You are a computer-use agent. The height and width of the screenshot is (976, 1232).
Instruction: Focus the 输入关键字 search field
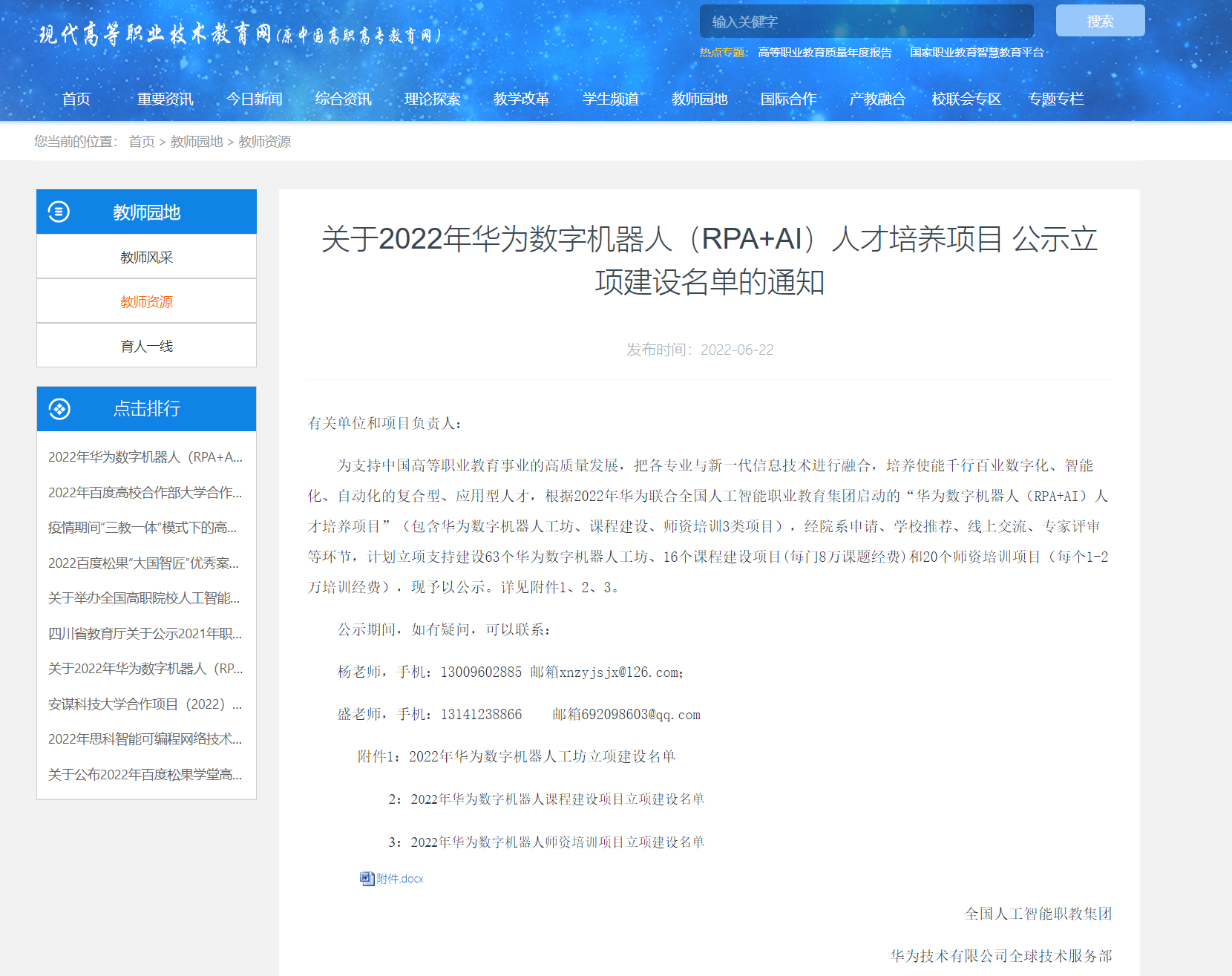tap(867, 22)
